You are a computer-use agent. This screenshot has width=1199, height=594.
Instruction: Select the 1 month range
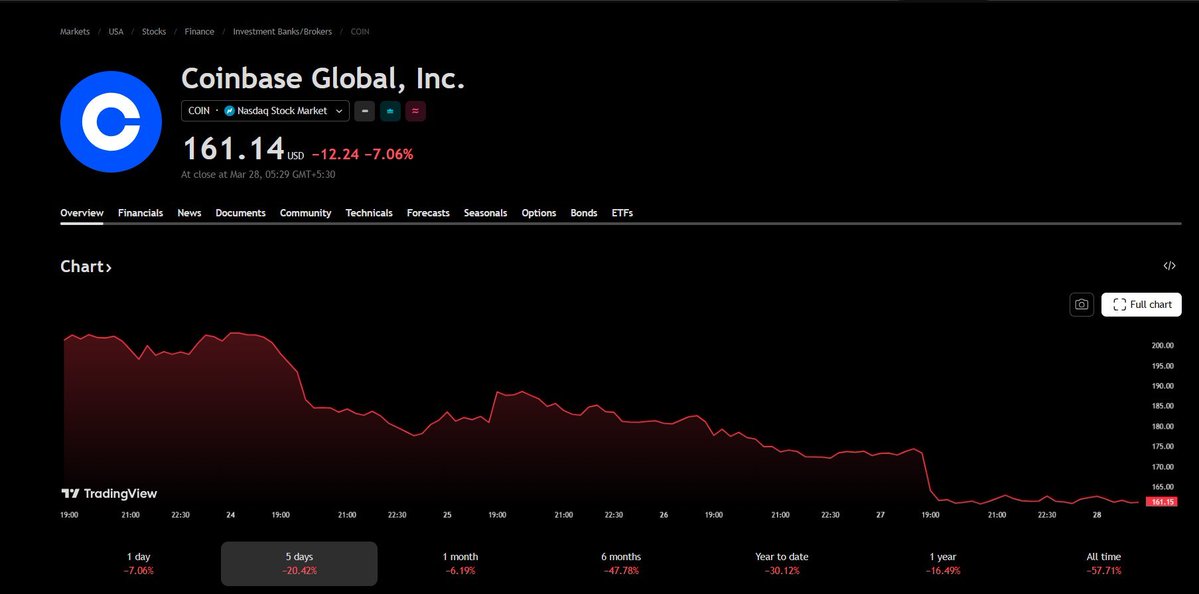point(460,563)
